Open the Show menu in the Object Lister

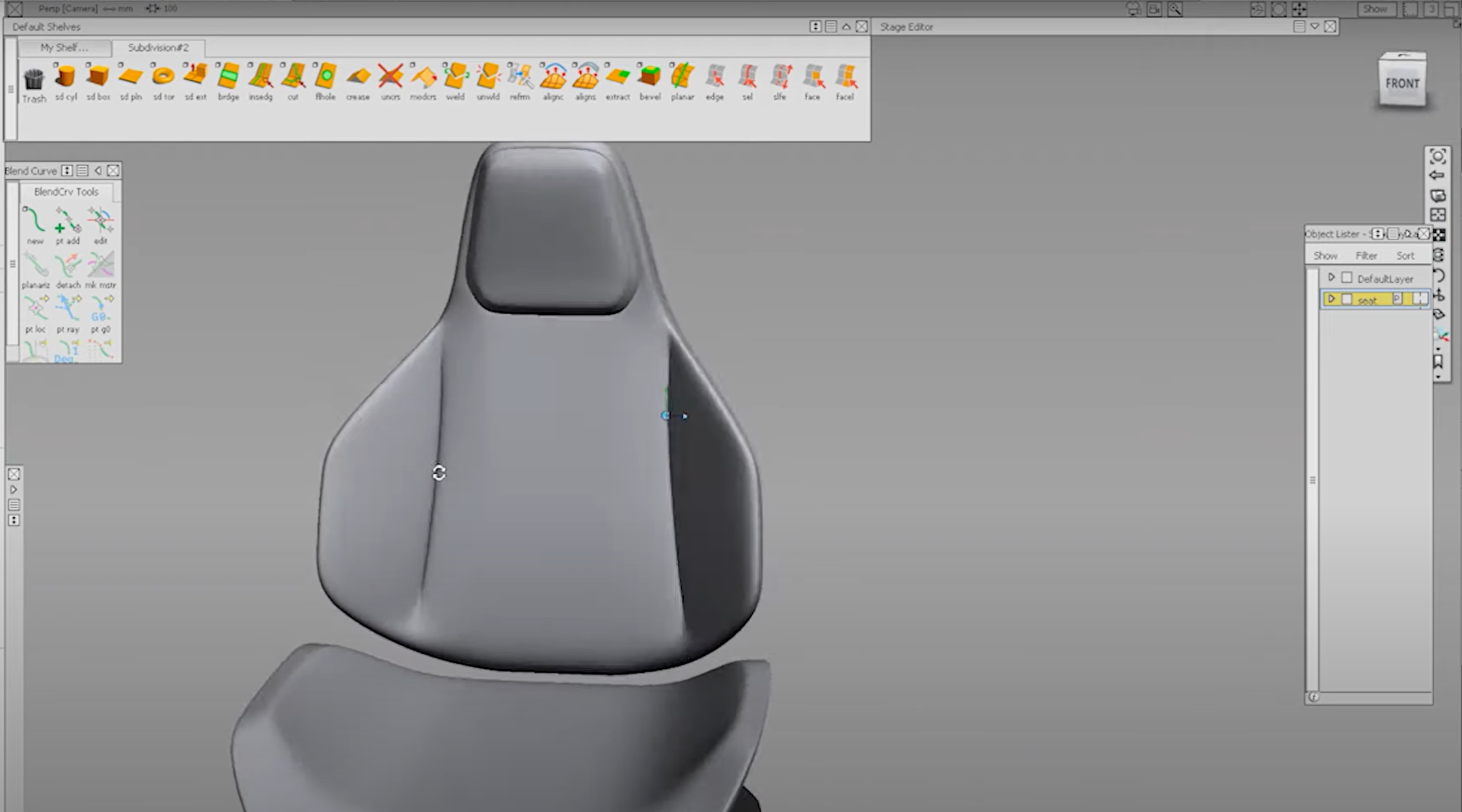(1325, 256)
